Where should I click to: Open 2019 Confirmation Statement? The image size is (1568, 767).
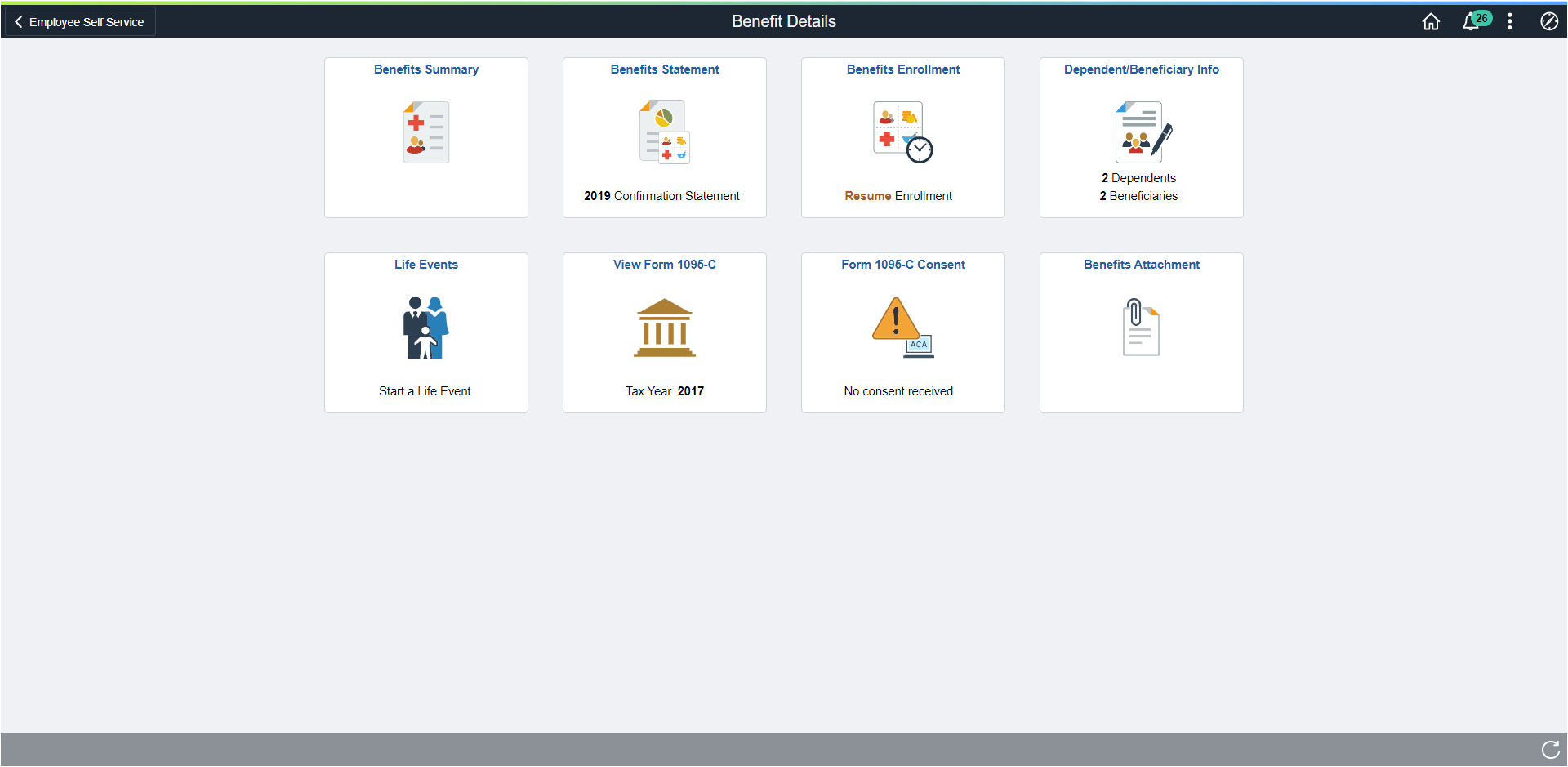(x=661, y=196)
